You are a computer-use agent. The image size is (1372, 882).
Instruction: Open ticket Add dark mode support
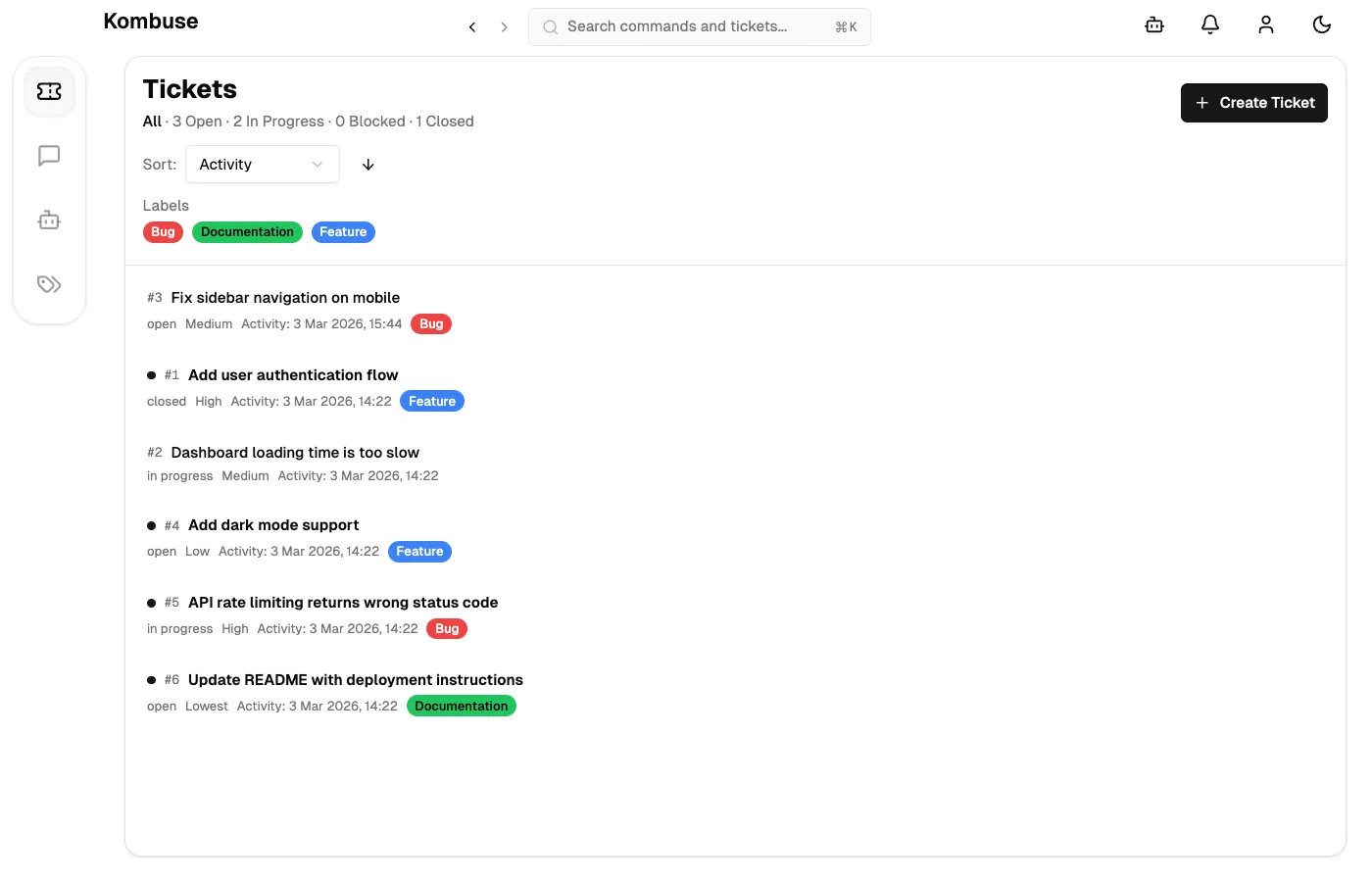pyautogui.click(x=273, y=525)
